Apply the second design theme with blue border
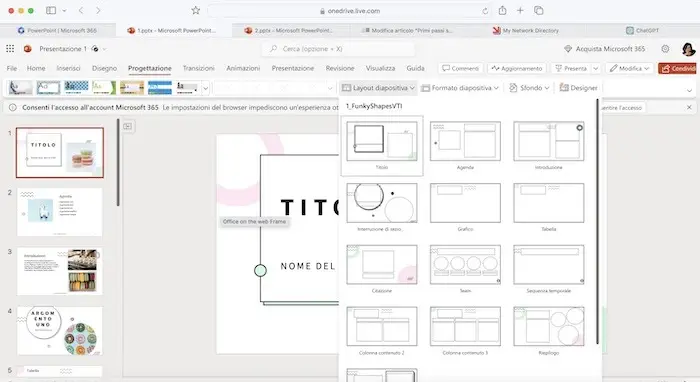Viewport: 700px width, 382px height. [48, 87]
